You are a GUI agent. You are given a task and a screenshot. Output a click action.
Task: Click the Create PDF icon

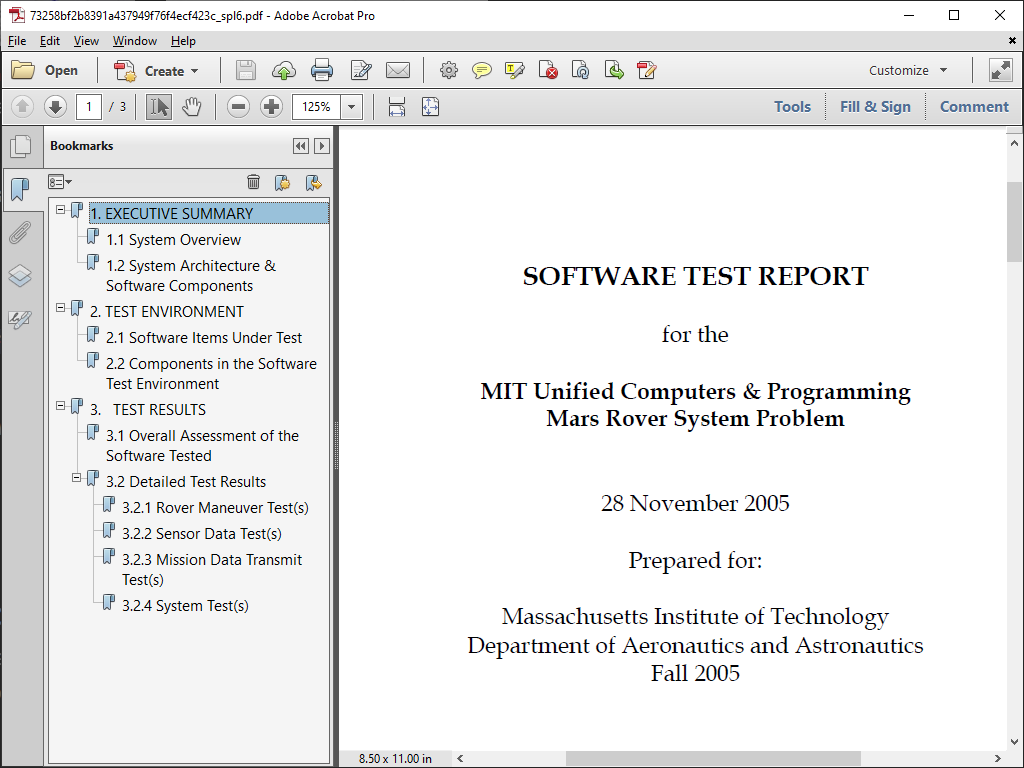[x=125, y=71]
